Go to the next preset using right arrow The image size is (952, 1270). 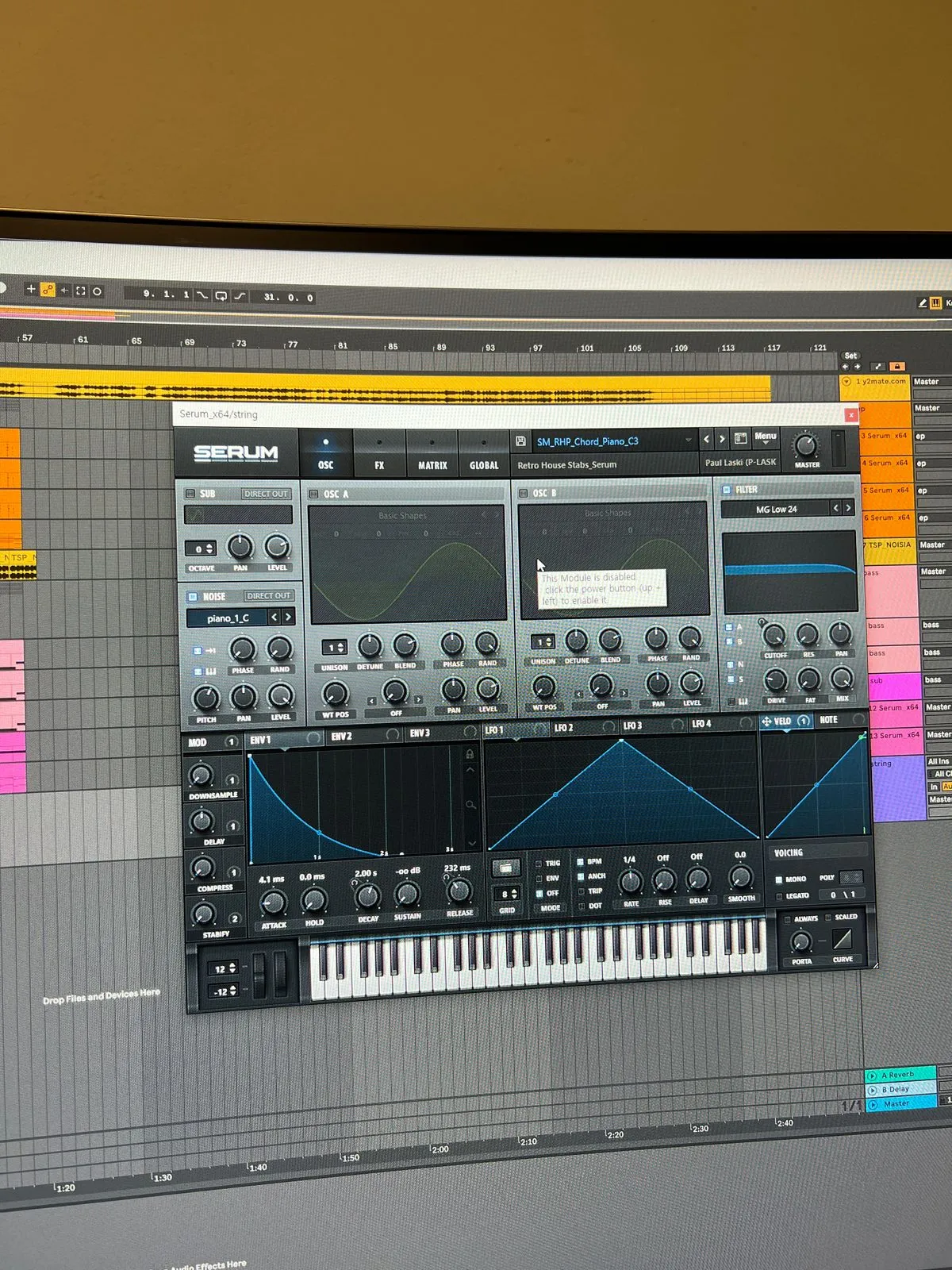click(x=722, y=438)
